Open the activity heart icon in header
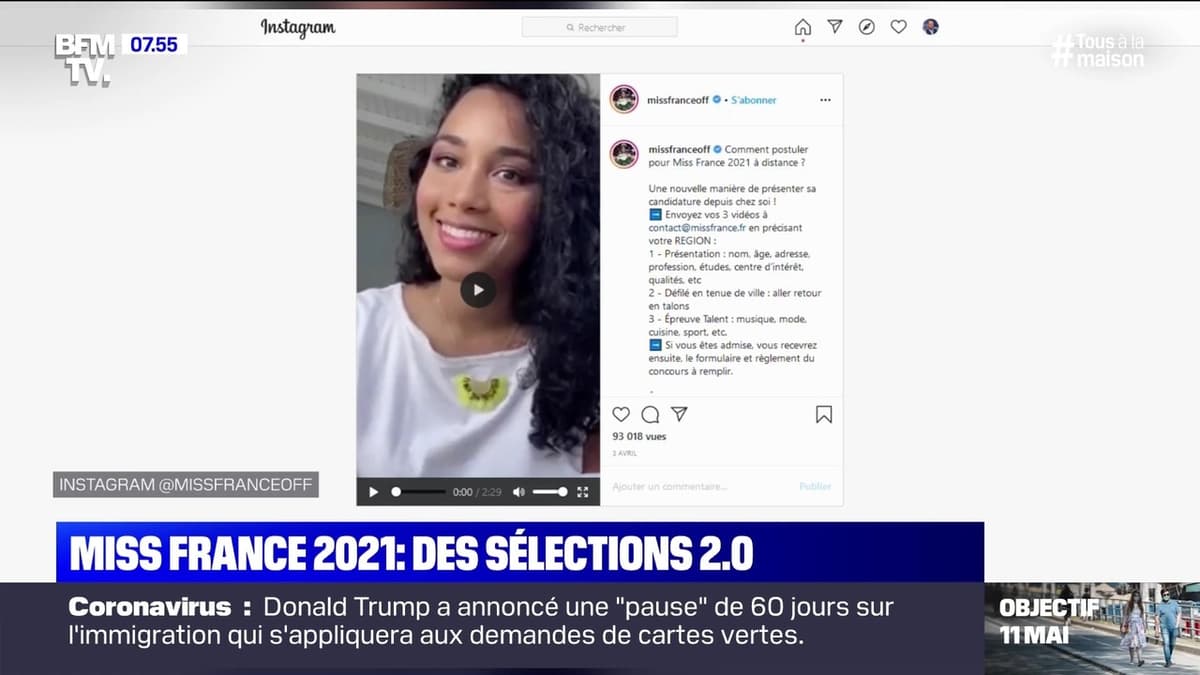Viewport: 1200px width, 675px height. 899,27
